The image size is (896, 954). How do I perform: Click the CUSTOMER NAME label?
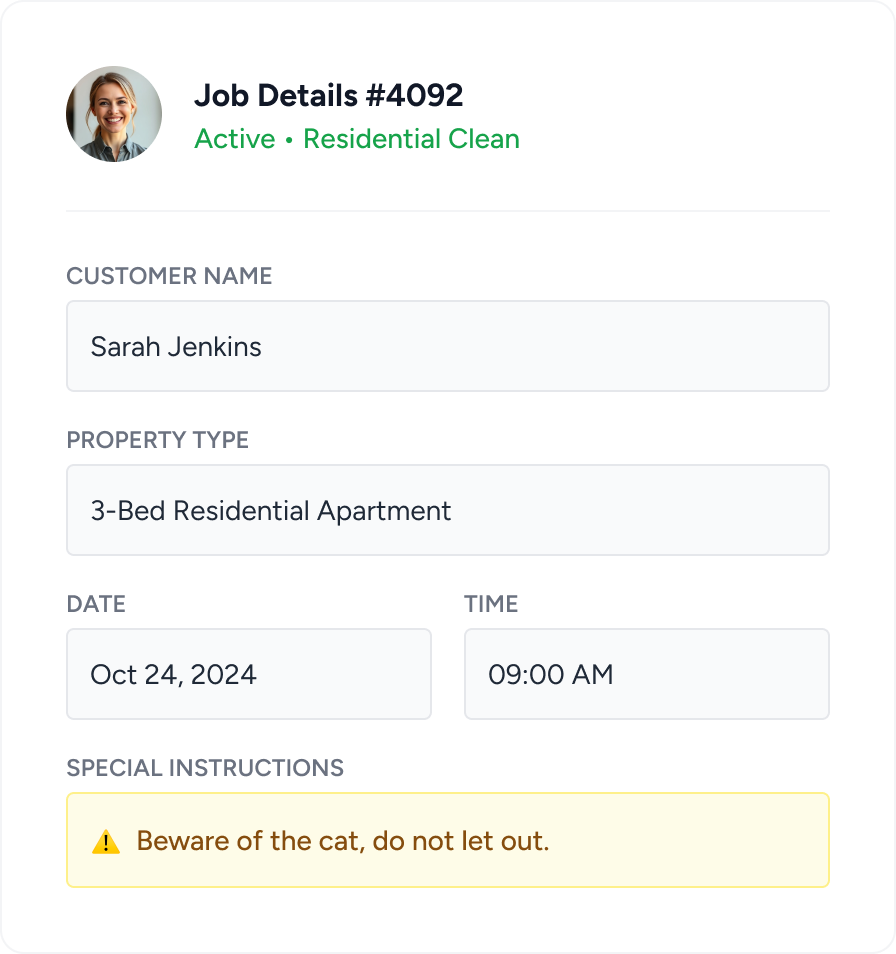(x=169, y=276)
